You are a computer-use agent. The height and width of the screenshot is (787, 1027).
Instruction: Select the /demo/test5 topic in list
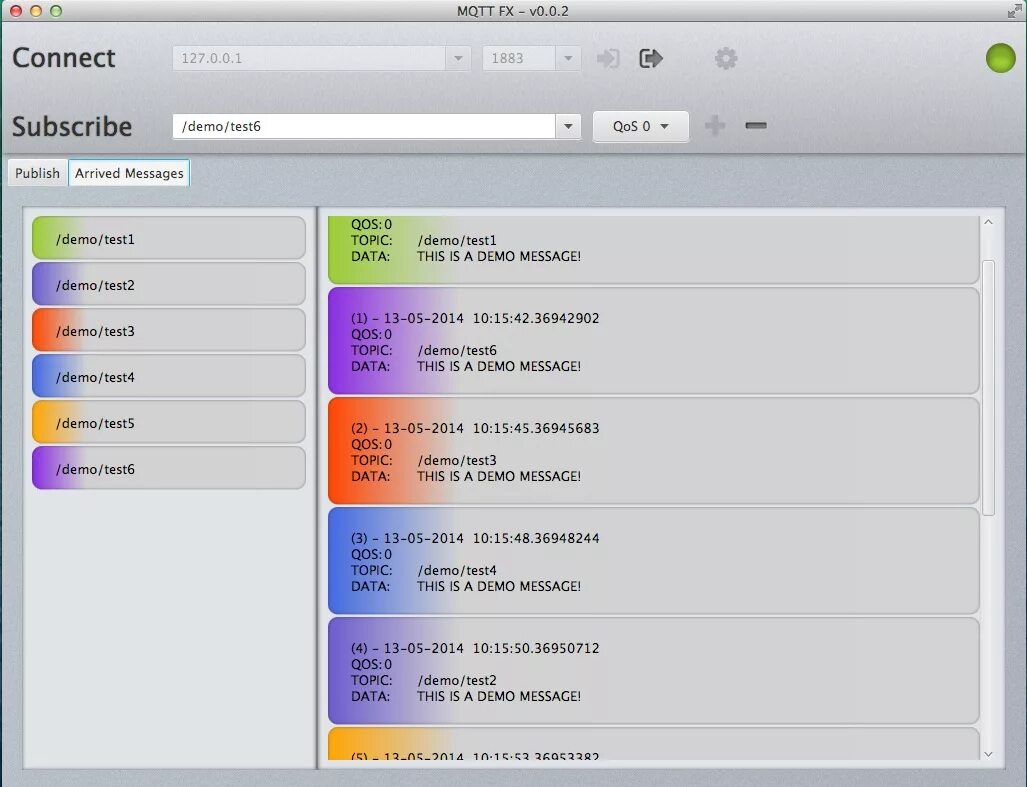click(168, 422)
